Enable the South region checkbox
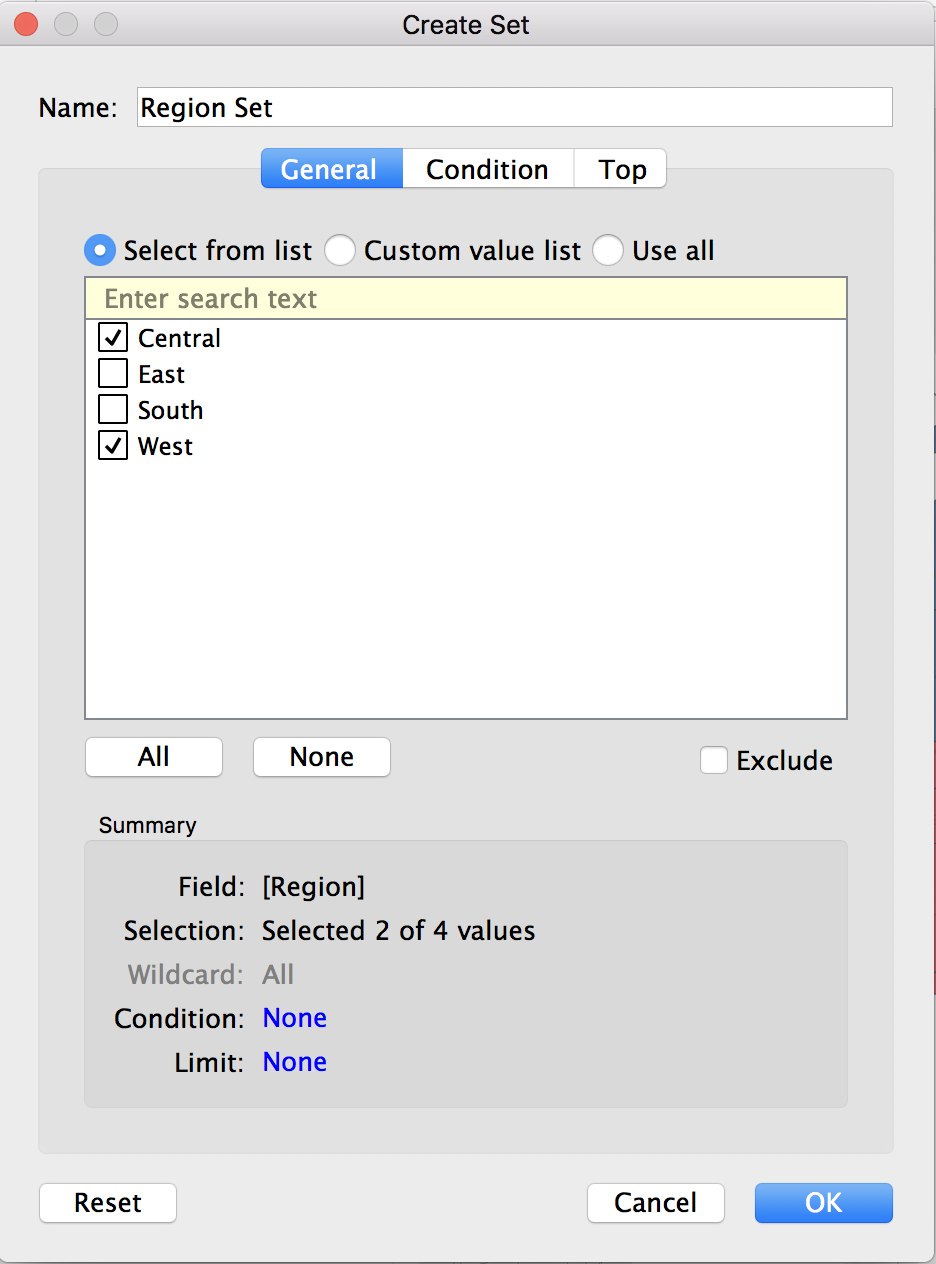The image size is (936, 1264). [113, 410]
